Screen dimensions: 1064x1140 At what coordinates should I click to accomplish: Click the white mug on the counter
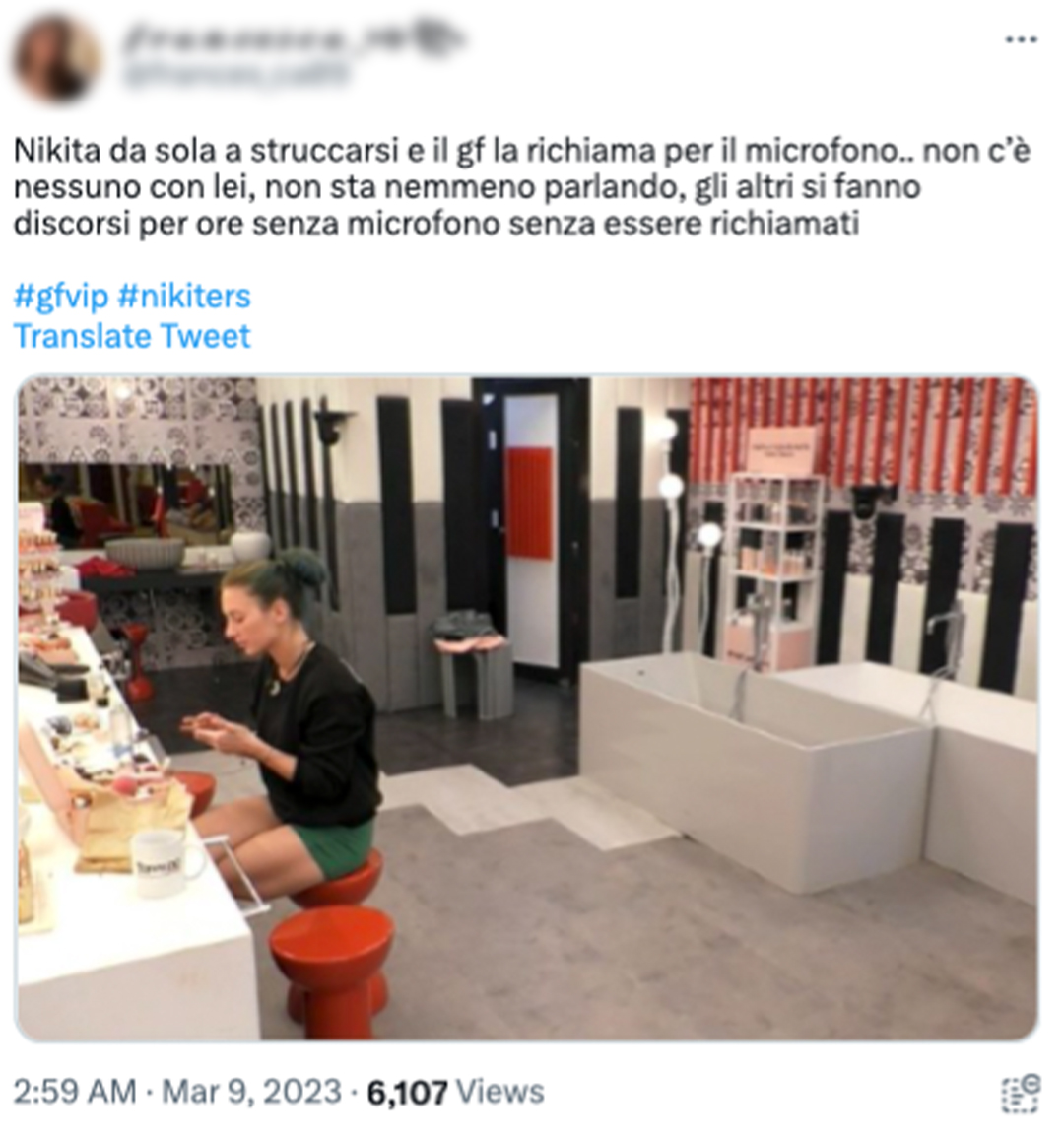pyautogui.click(x=160, y=862)
